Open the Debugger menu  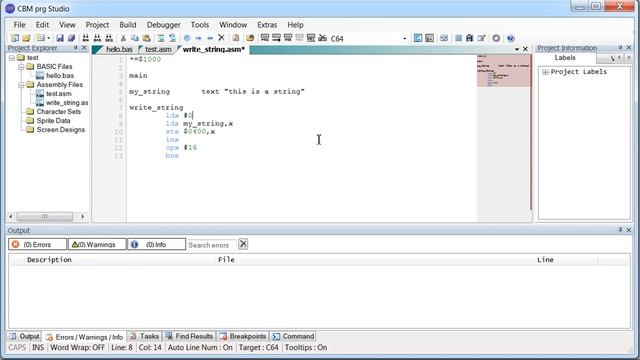point(164,25)
